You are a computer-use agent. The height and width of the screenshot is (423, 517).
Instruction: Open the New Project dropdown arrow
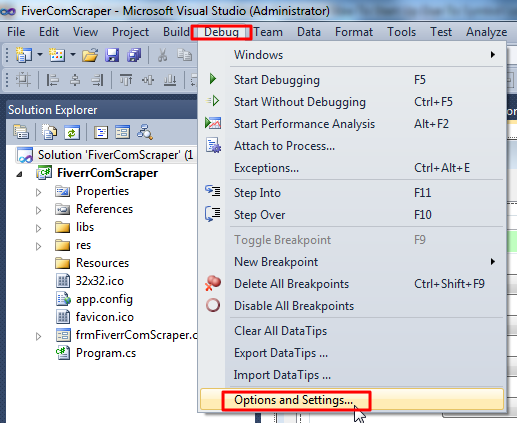coord(40,54)
